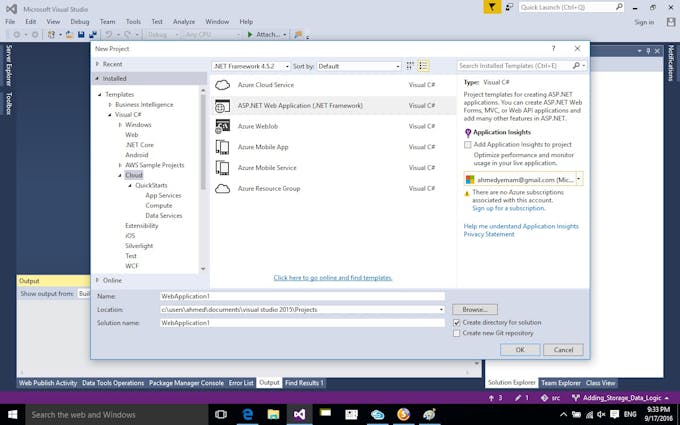
Task: Expand the Business Intelligence tree node
Action: pos(110,105)
